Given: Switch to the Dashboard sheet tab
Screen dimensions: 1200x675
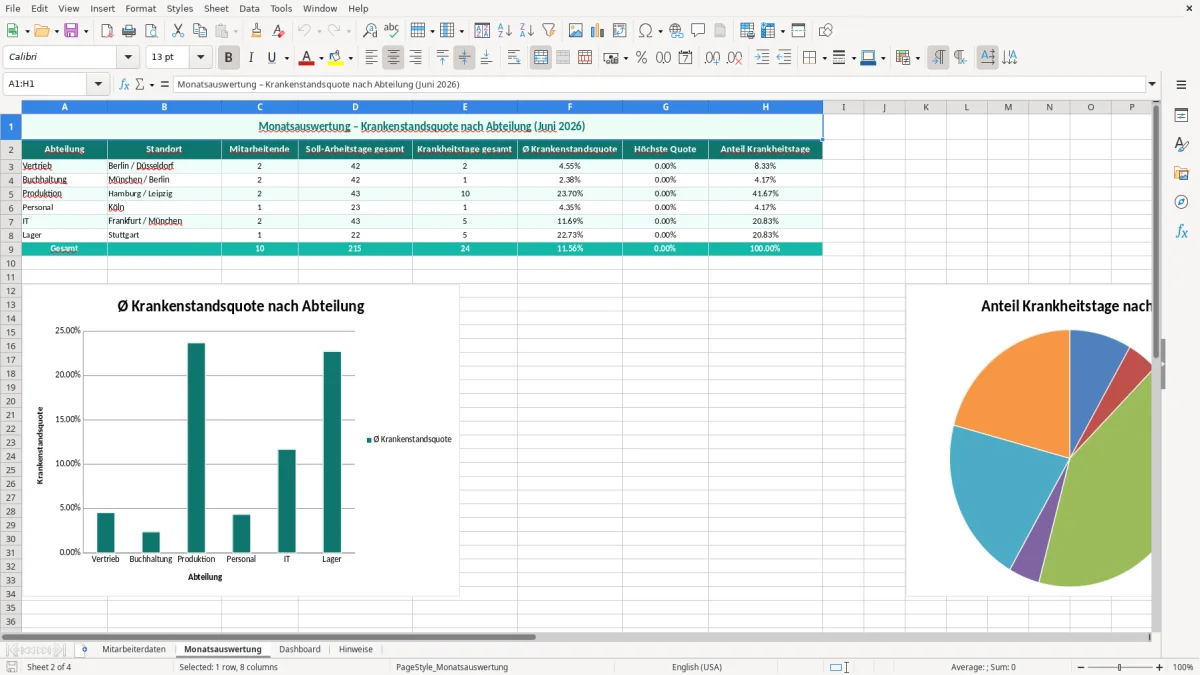Looking at the screenshot, I should (x=300, y=649).
